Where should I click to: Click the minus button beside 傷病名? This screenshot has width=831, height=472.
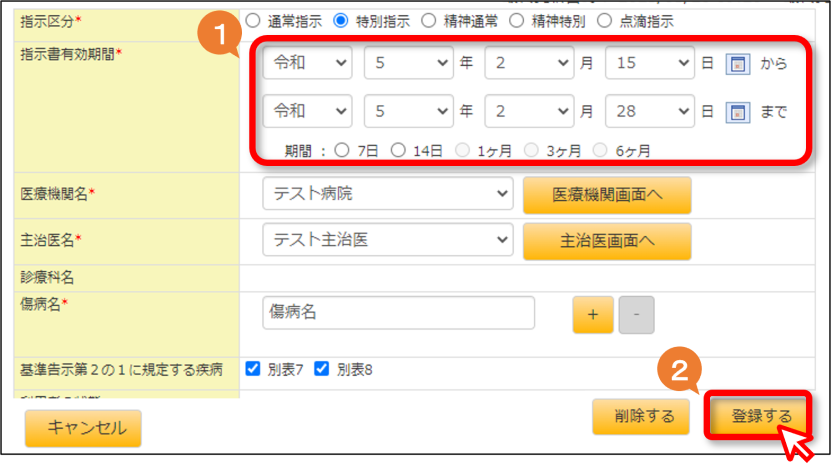[636, 315]
